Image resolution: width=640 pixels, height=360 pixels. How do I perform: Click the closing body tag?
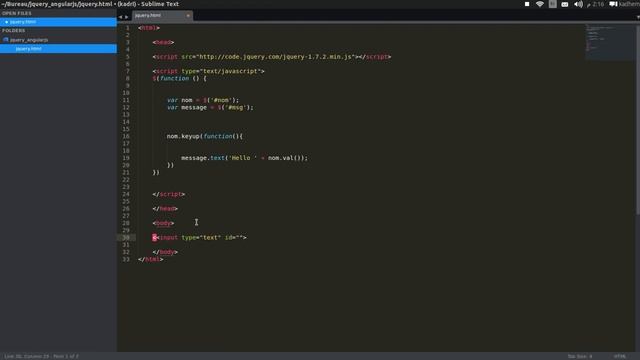click(x=165, y=252)
